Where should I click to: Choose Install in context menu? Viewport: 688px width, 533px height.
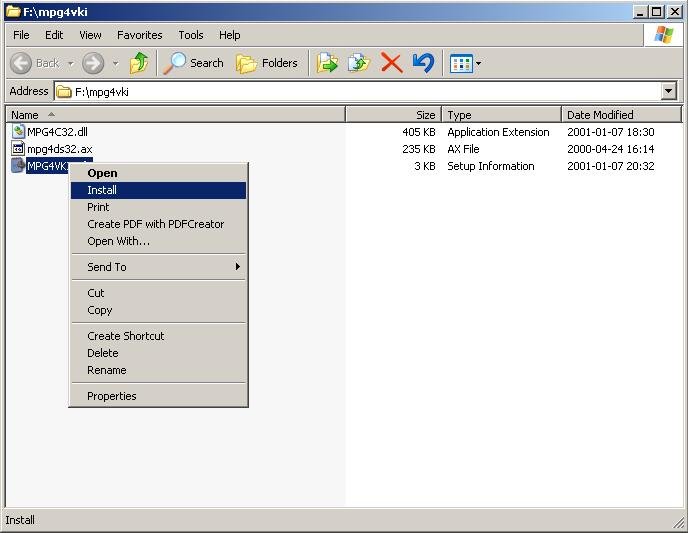(158, 190)
